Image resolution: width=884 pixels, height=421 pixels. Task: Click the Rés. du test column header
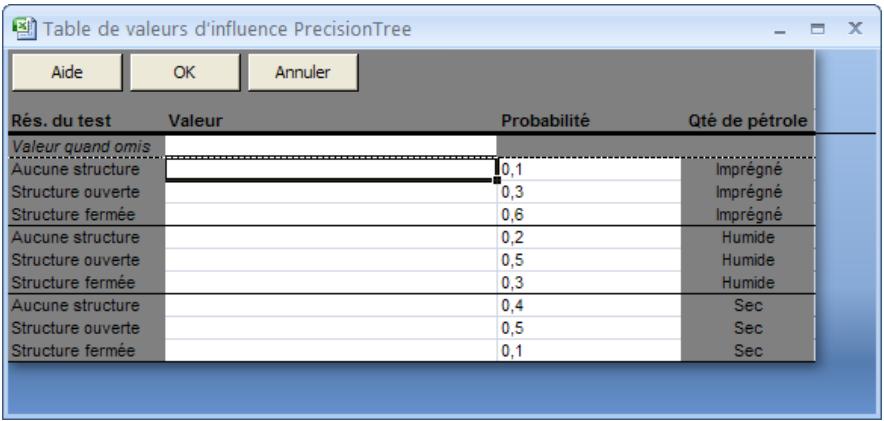61,121
